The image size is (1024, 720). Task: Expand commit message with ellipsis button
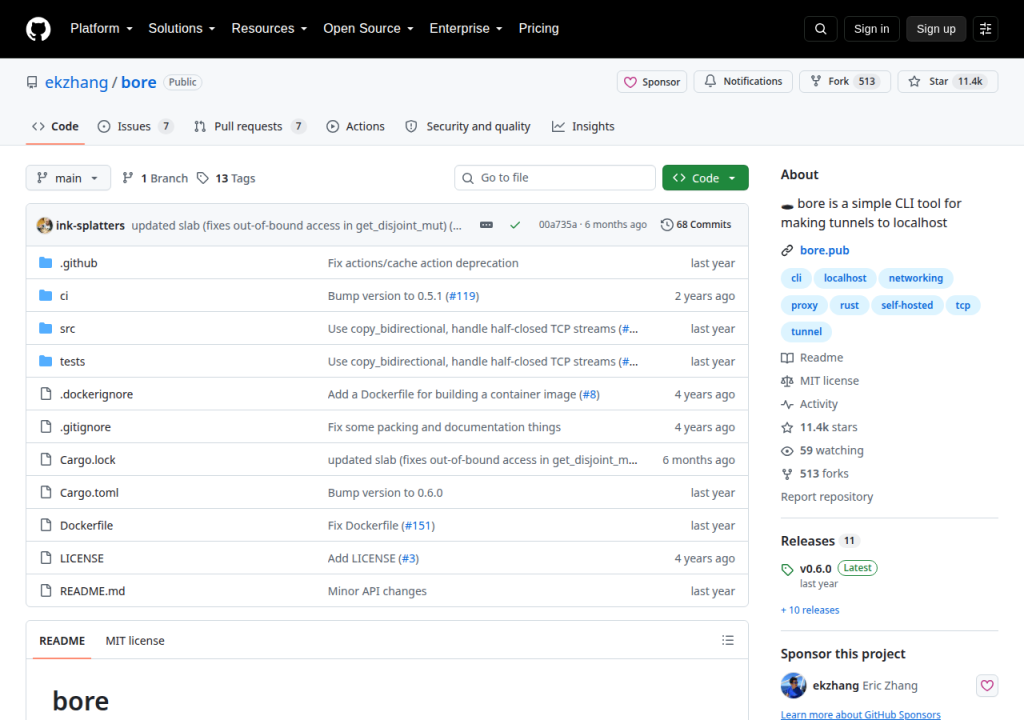(x=487, y=225)
